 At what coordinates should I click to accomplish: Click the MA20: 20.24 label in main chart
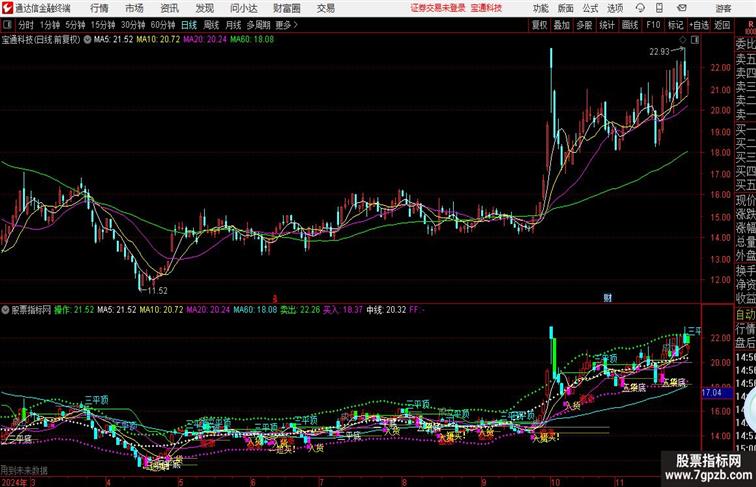[x=204, y=40]
